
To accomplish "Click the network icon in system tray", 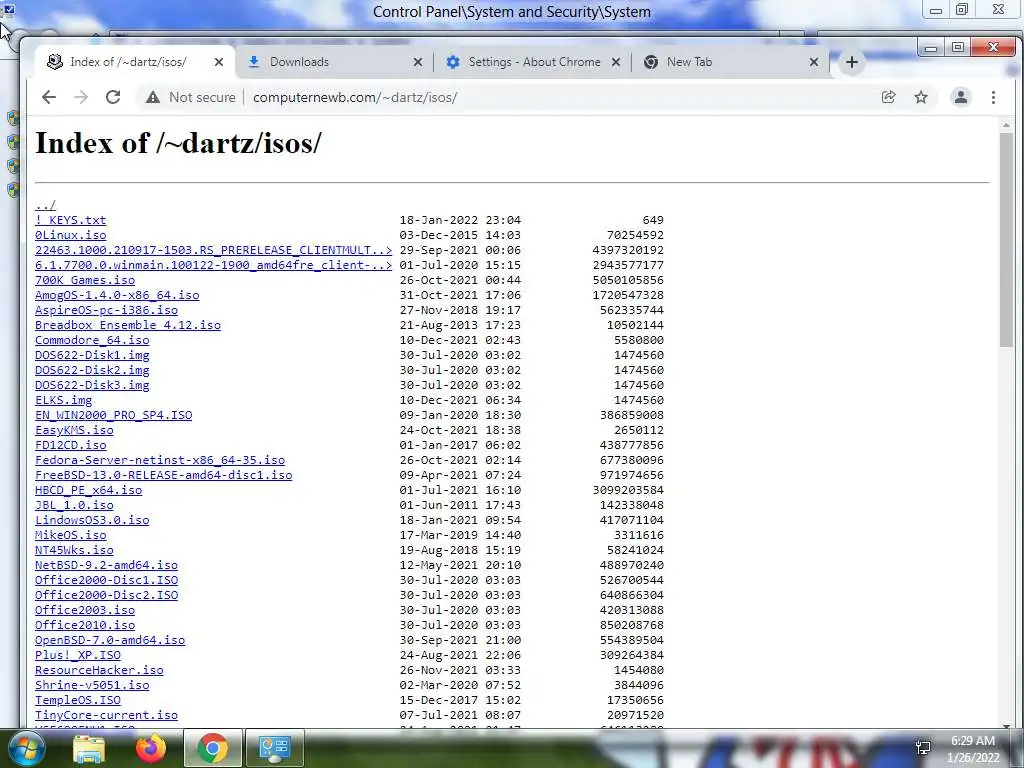I will tap(923, 748).
